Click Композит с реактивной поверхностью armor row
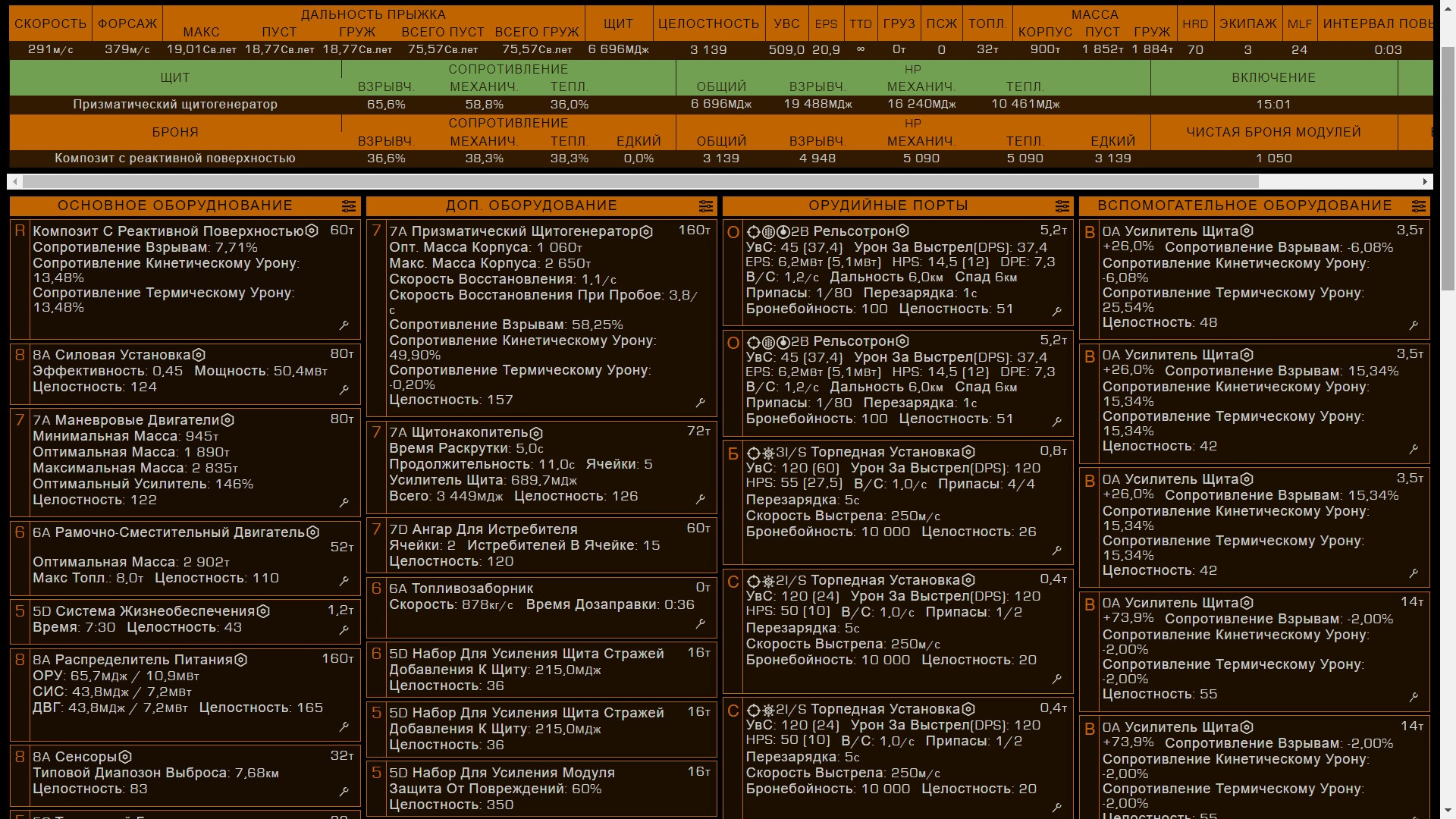The width and height of the screenshot is (1456, 819). point(175,158)
